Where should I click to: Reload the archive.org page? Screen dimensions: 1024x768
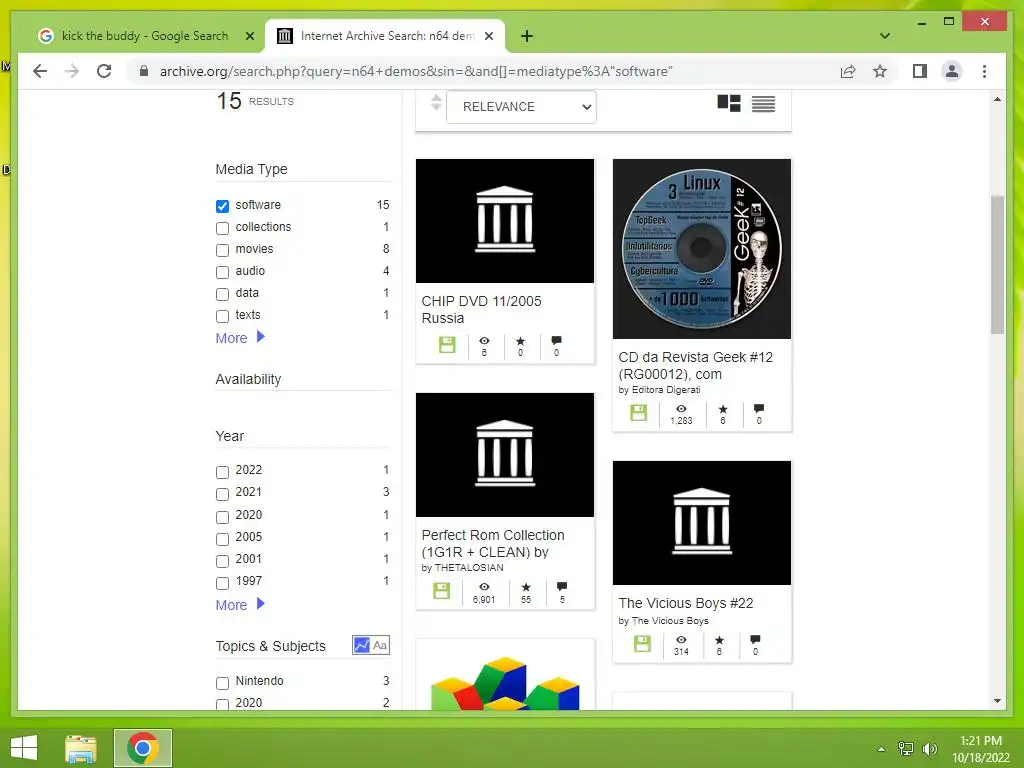click(x=104, y=71)
